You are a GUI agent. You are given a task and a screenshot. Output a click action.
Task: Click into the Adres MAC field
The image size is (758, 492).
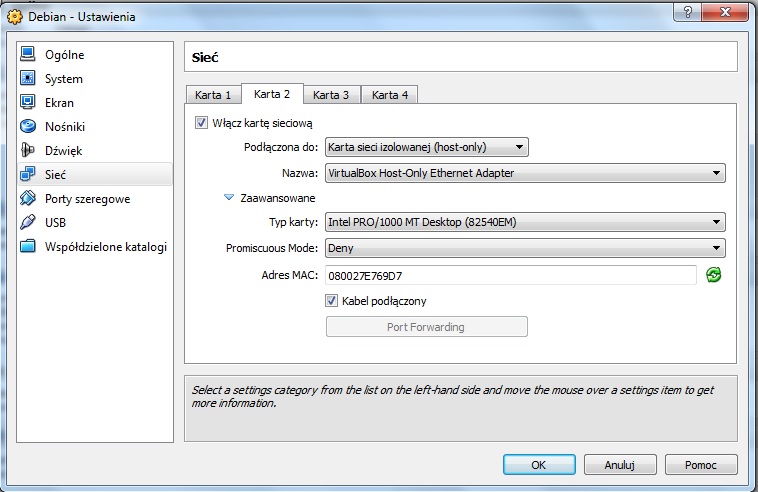pyautogui.click(x=509, y=275)
